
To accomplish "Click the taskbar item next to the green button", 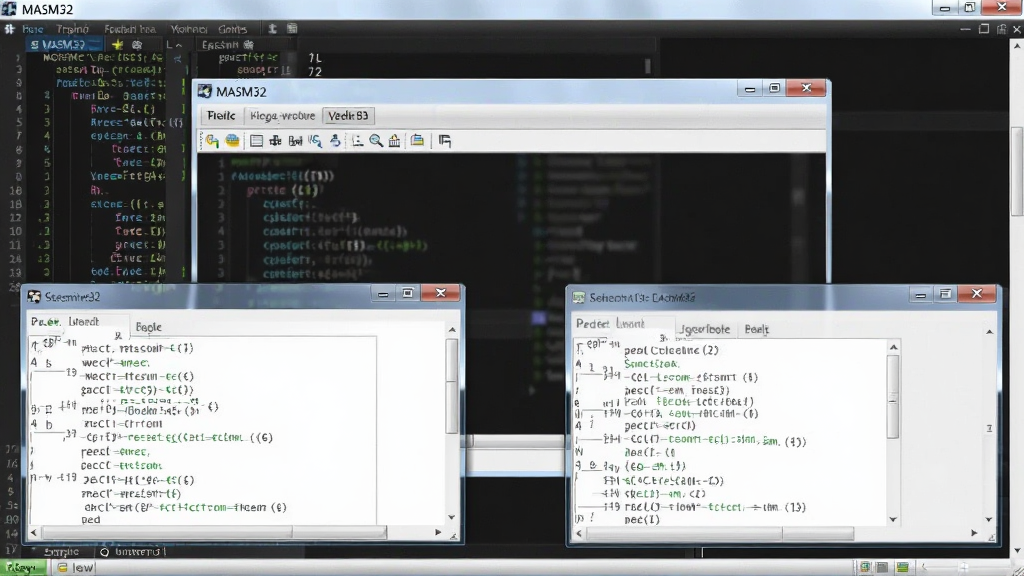I will click(x=75, y=568).
